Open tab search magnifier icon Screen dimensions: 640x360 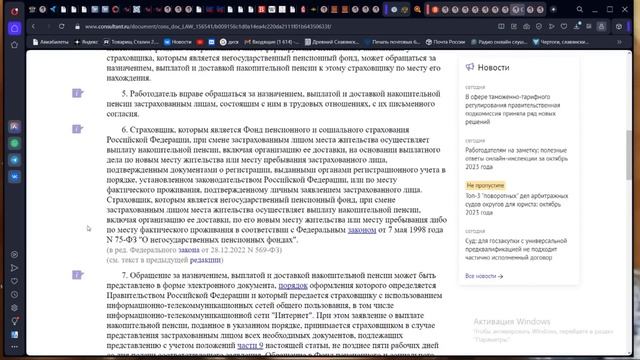click(x=580, y=9)
